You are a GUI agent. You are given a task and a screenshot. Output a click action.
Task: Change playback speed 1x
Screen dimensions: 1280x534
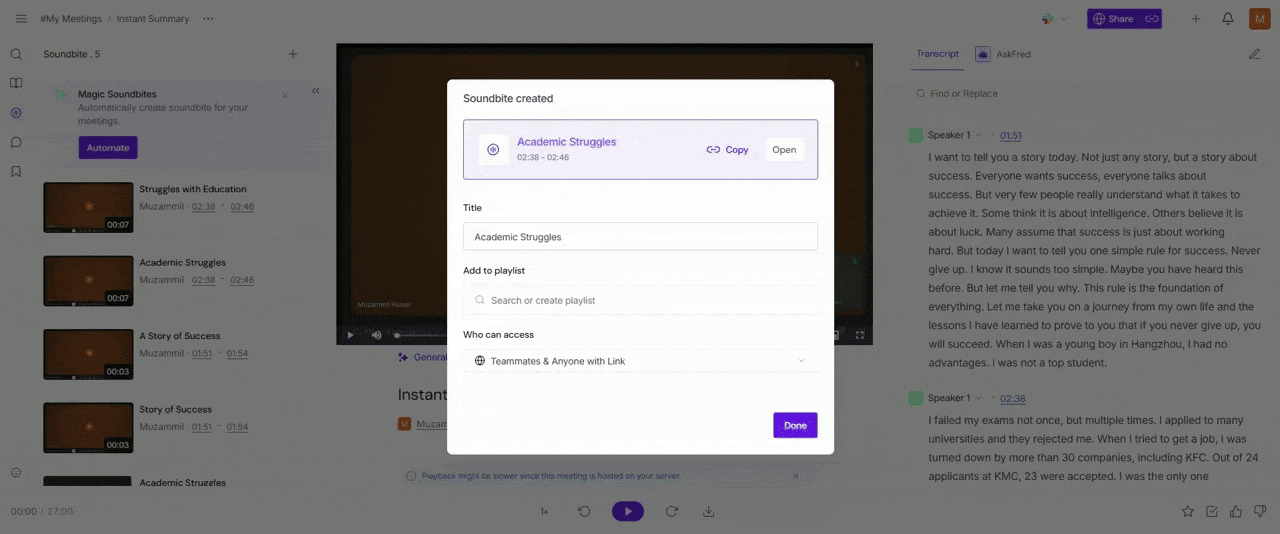point(544,511)
